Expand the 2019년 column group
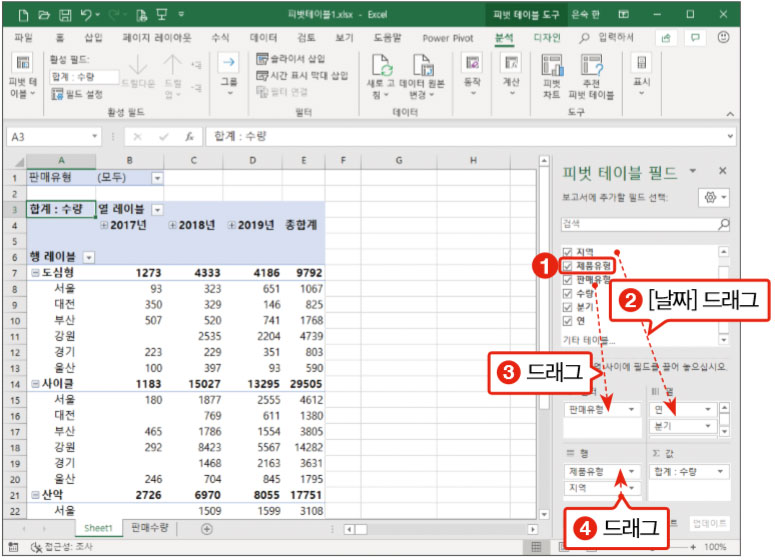The width and height of the screenshot is (775, 560). coord(231,225)
